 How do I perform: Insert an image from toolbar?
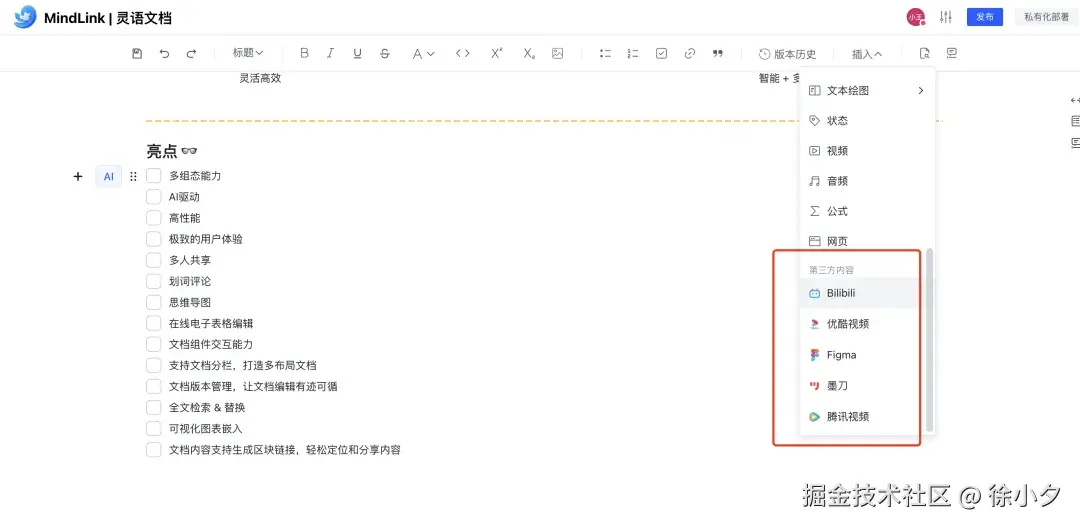pyautogui.click(x=558, y=54)
